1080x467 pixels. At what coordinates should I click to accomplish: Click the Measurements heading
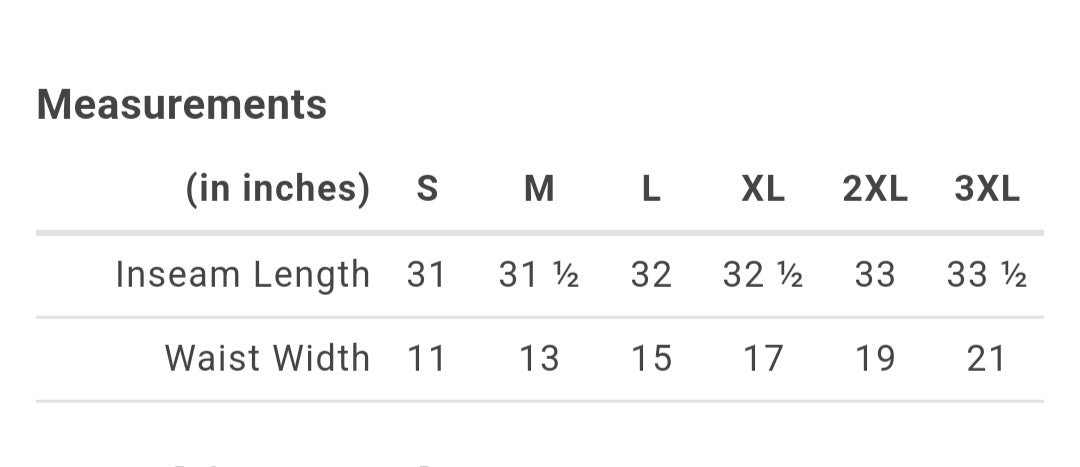(182, 105)
